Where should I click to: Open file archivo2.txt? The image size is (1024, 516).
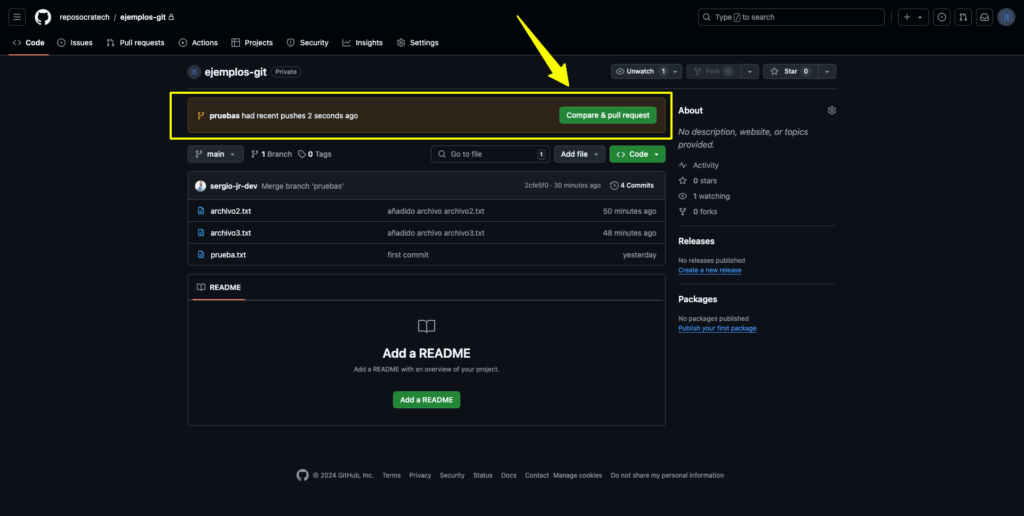click(231, 211)
